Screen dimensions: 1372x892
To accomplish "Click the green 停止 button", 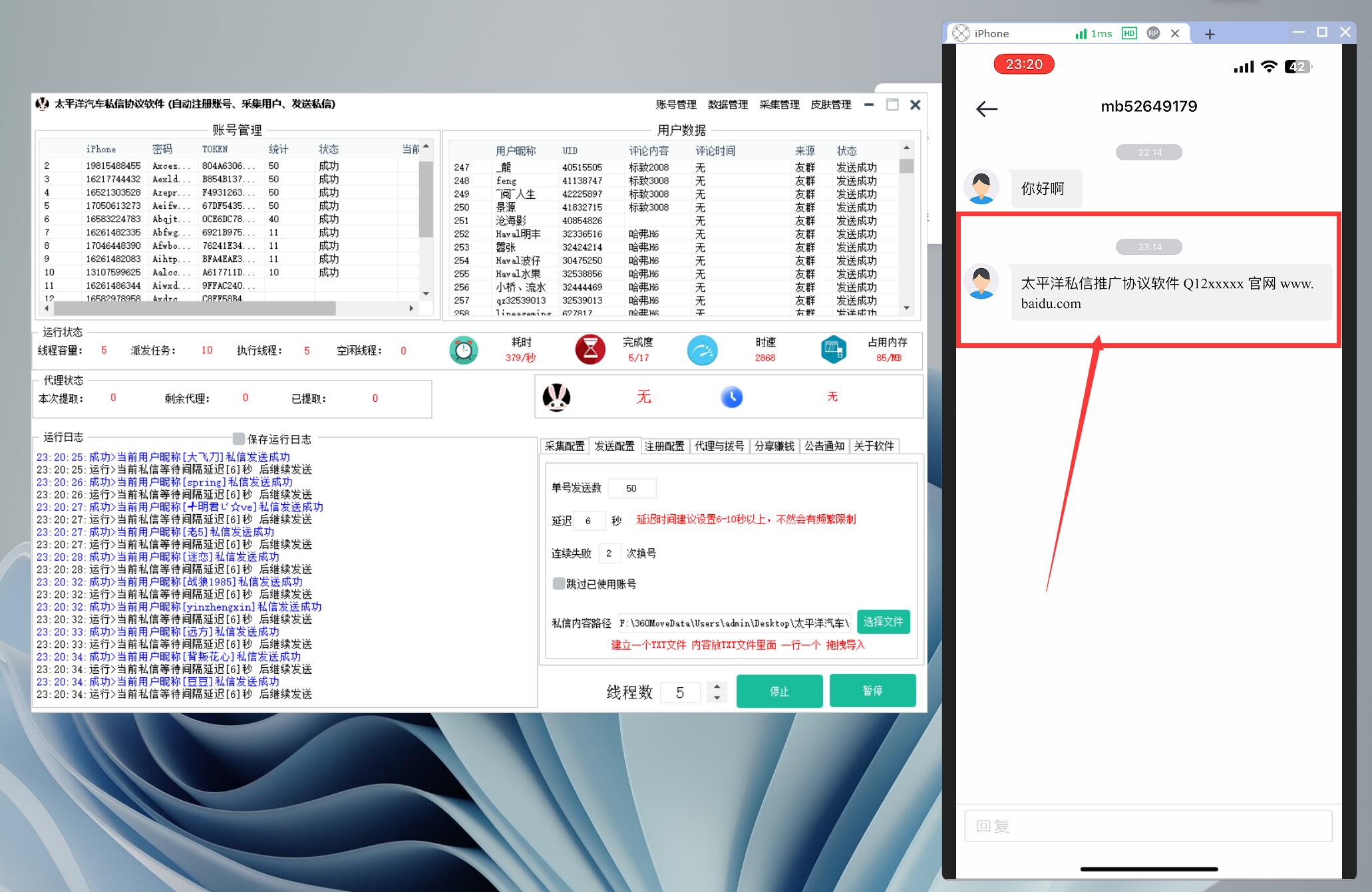I will point(779,691).
